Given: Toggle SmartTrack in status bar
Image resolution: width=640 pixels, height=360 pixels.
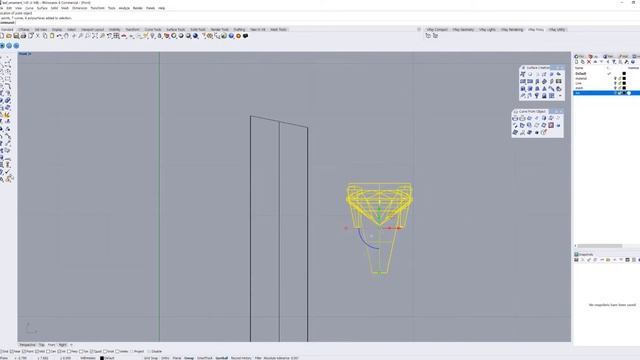Looking at the screenshot, I should (x=205, y=358).
